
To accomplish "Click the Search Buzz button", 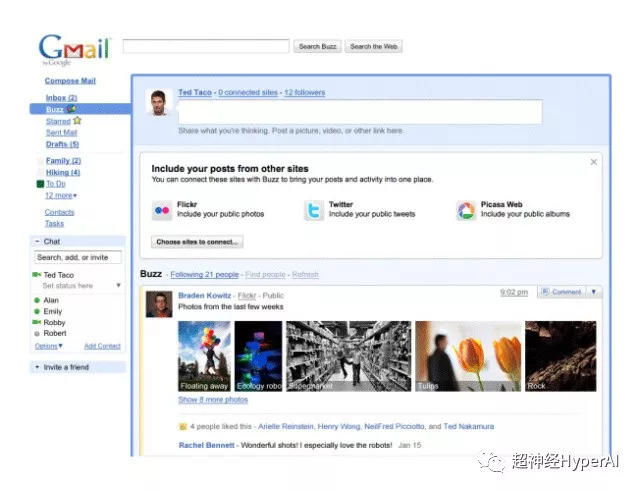I will pos(318,47).
